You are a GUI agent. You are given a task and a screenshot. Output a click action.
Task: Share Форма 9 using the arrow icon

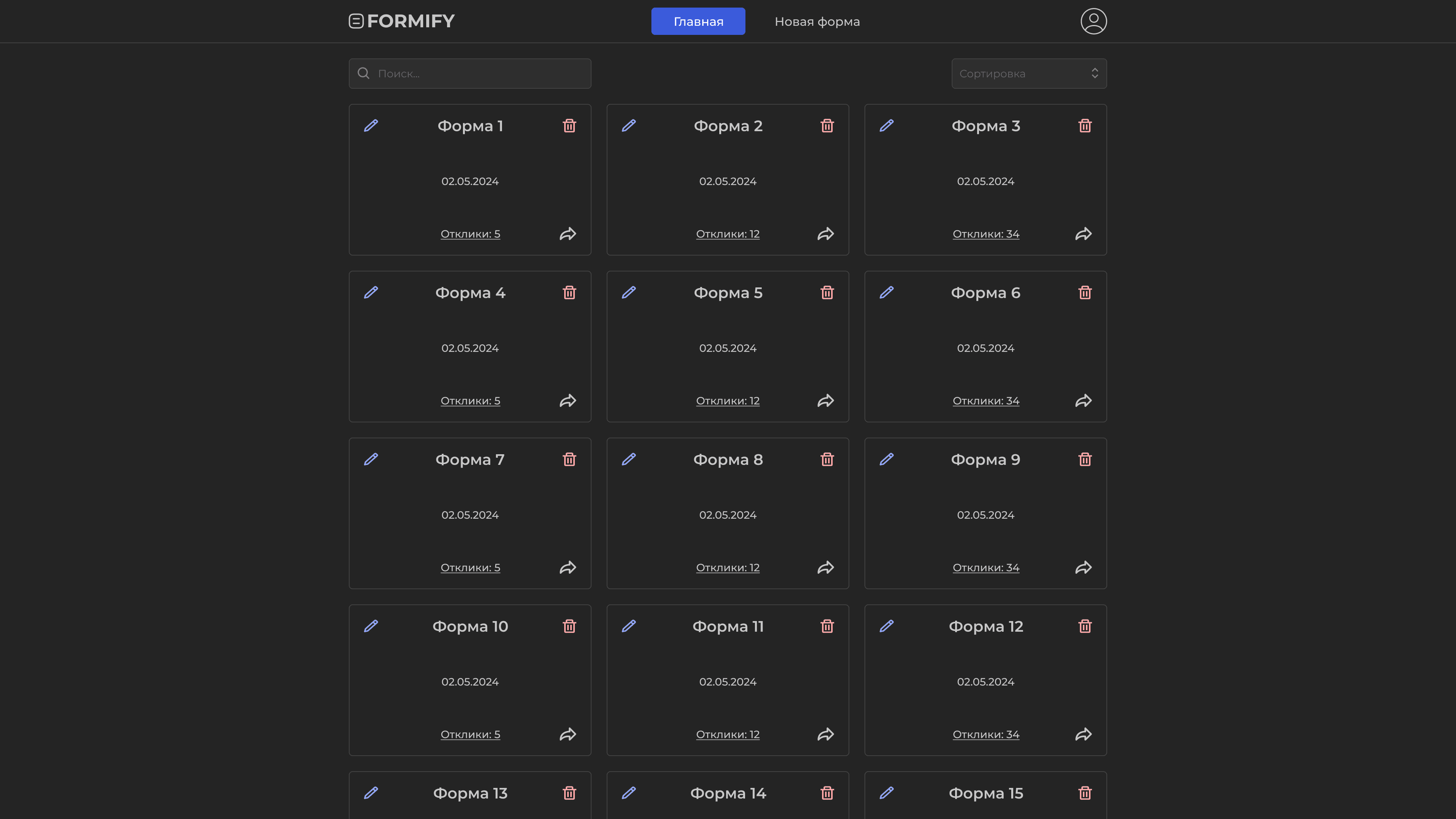[x=1084, y=567]
